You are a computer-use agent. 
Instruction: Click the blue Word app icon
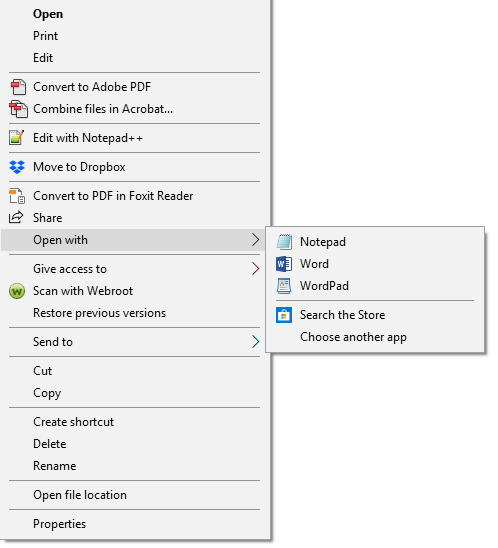point(284,264)
